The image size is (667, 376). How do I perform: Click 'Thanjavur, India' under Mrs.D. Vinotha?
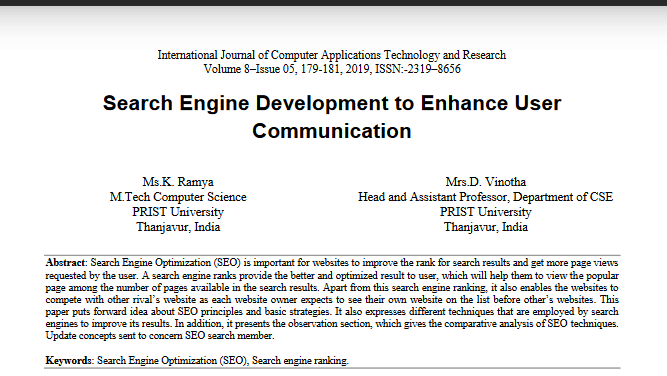point(486,227)
